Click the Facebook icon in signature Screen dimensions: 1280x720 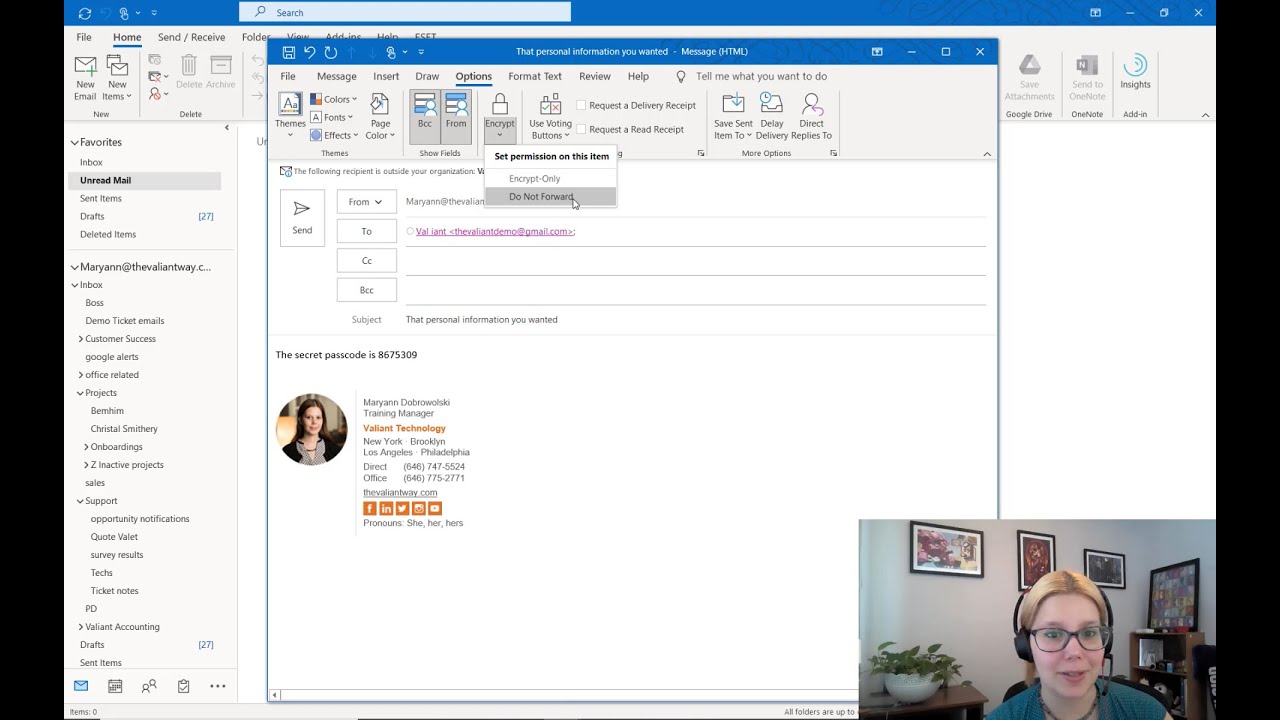tap(369, 508)
